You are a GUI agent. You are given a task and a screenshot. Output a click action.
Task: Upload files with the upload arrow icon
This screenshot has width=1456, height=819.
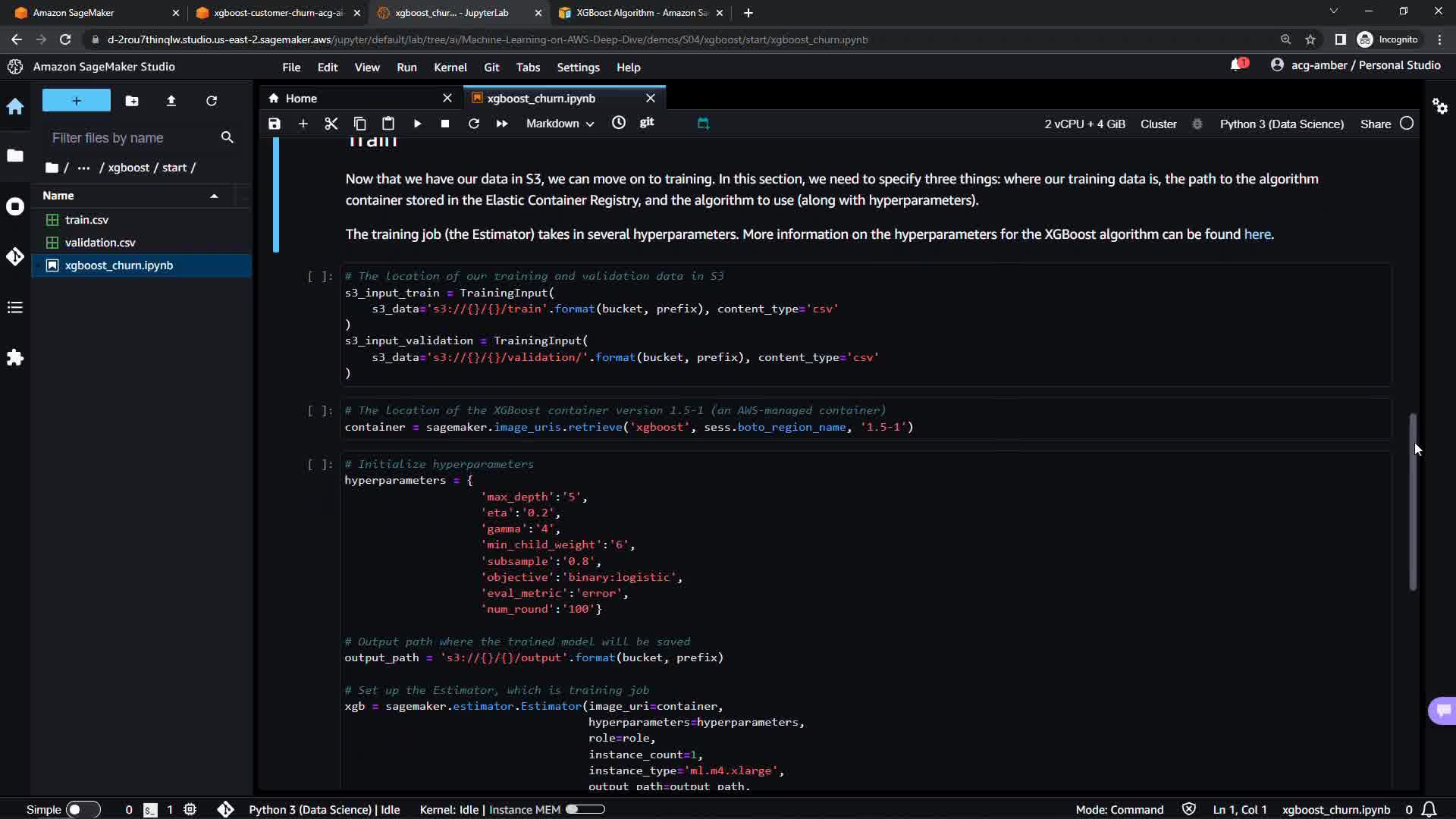point(171,101)
